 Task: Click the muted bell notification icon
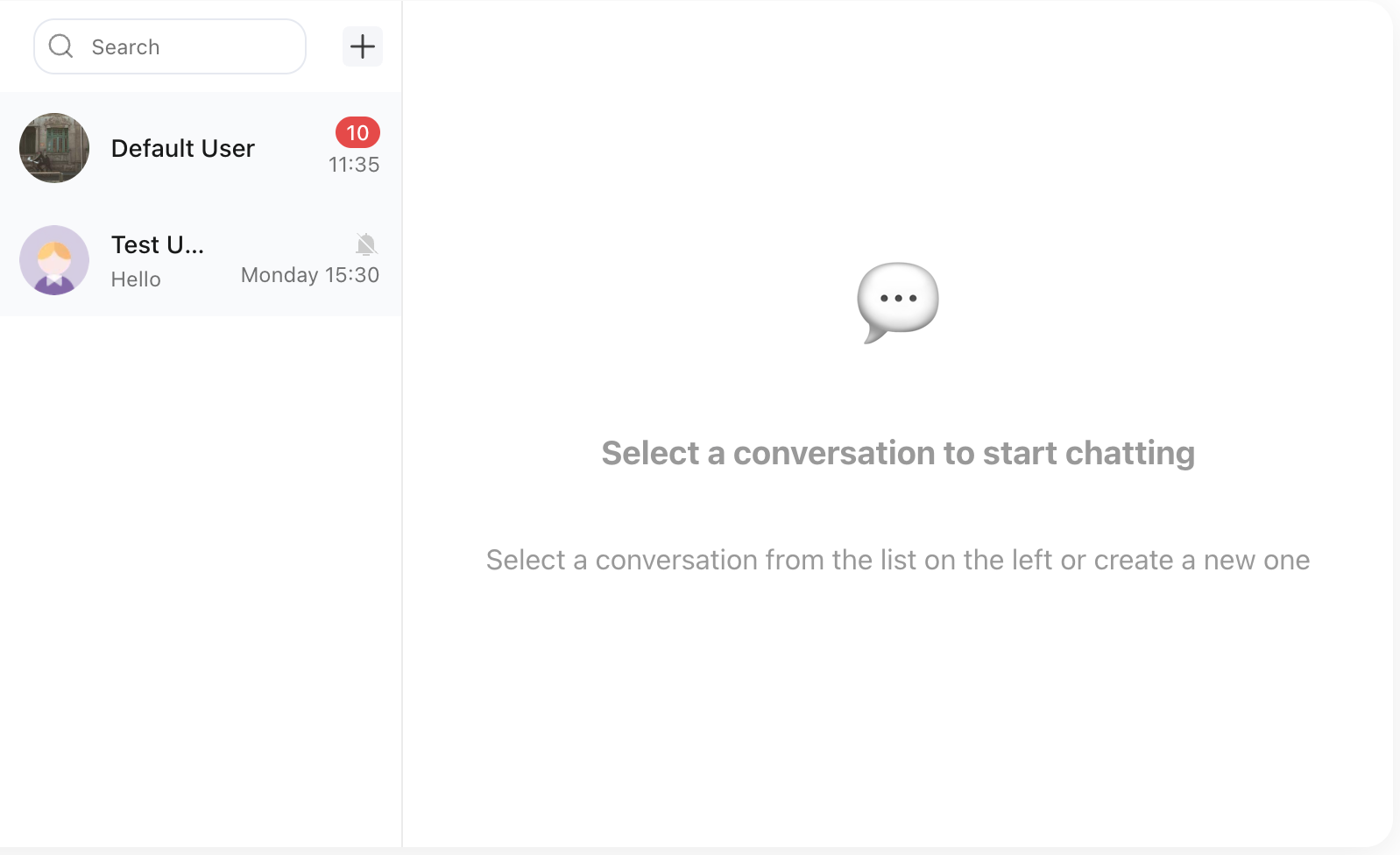(x=366, y=244)
